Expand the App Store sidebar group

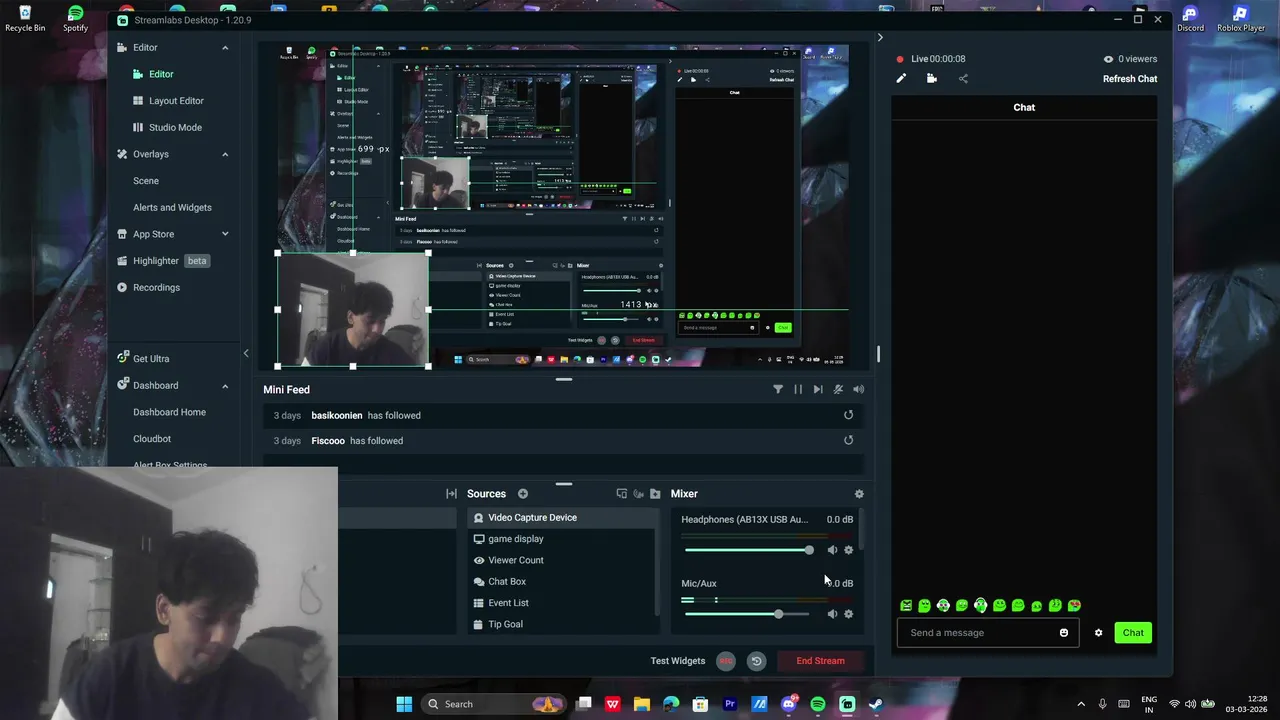coord(225,235)
